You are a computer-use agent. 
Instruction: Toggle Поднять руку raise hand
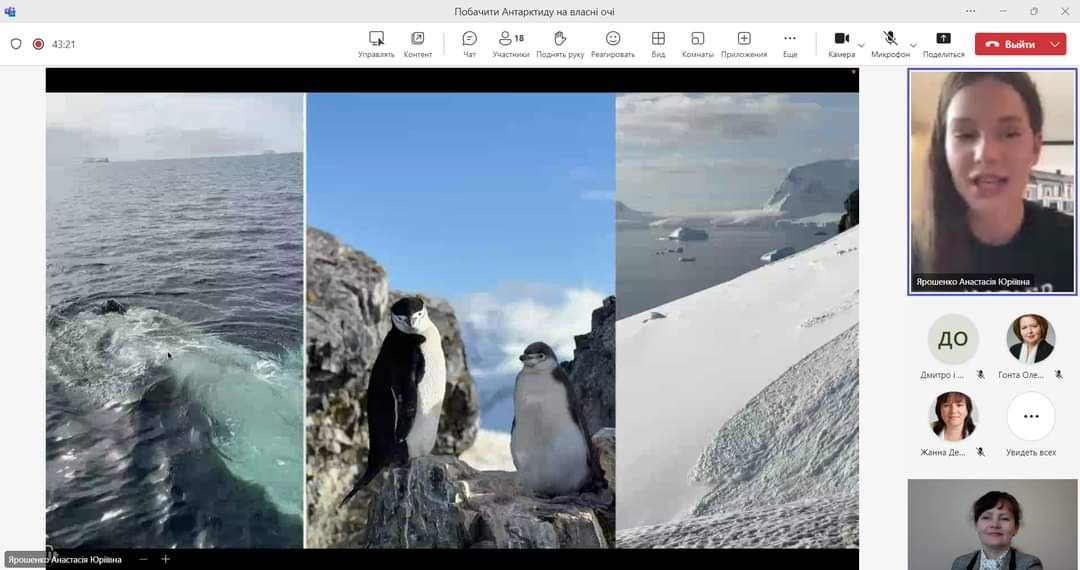pos(560,43)
